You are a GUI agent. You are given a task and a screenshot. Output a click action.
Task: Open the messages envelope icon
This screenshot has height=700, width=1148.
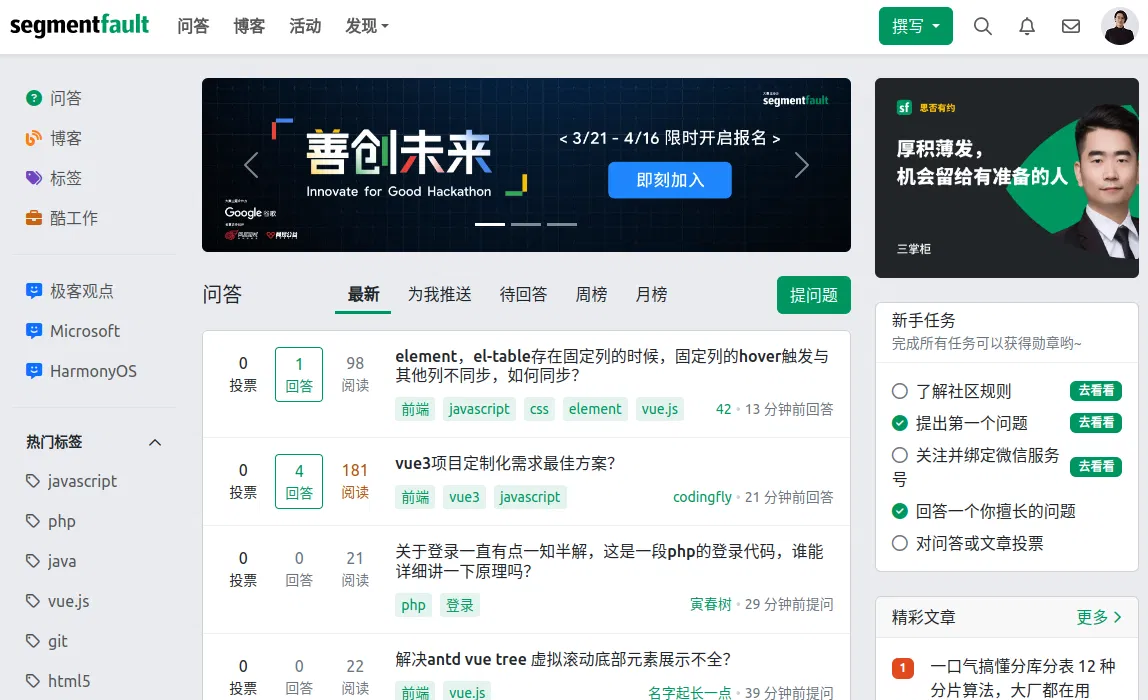coord(1071,27)
